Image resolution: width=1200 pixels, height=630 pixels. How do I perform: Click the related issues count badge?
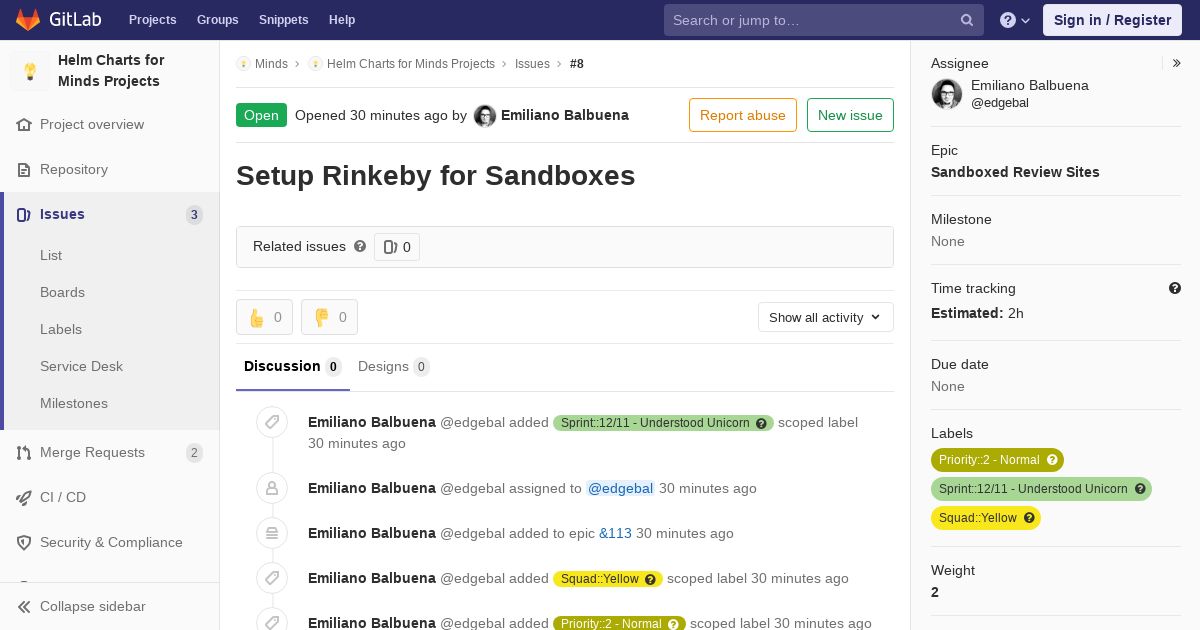(x=397, y=247)
